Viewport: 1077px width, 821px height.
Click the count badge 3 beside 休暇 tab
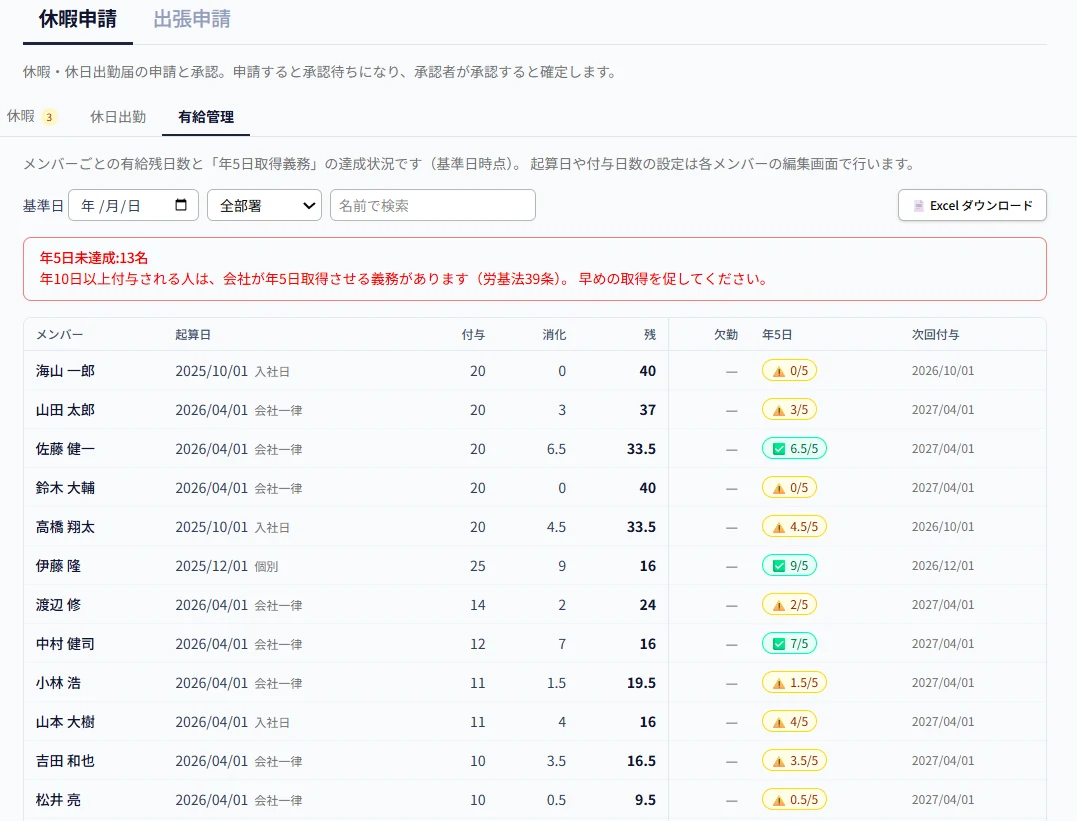49,117
